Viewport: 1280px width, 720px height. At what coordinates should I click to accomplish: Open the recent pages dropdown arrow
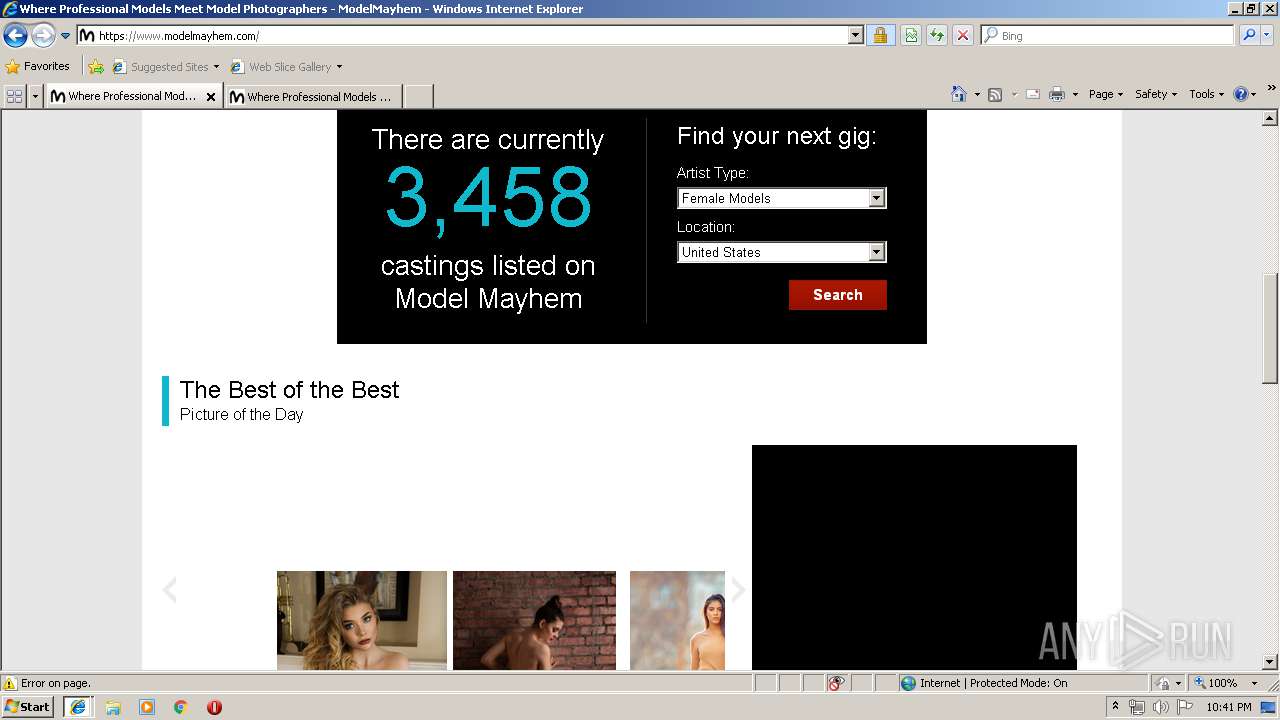(65, 36)
